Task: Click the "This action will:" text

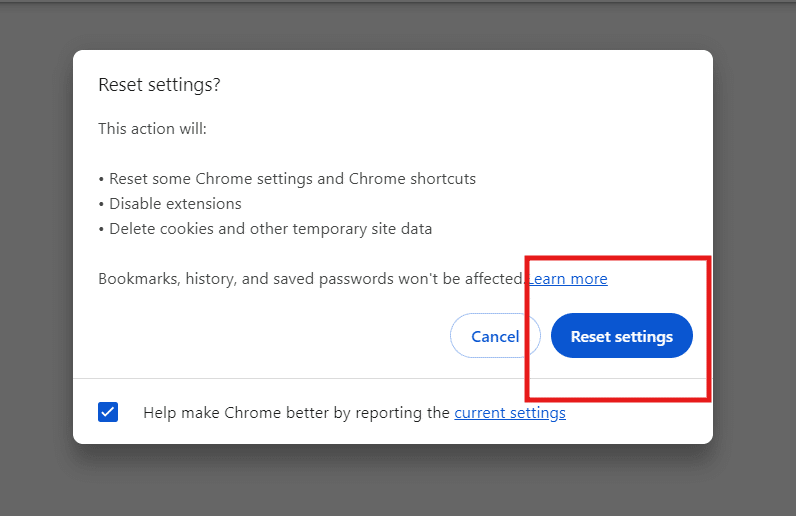Action: click(x=152, y=129)
